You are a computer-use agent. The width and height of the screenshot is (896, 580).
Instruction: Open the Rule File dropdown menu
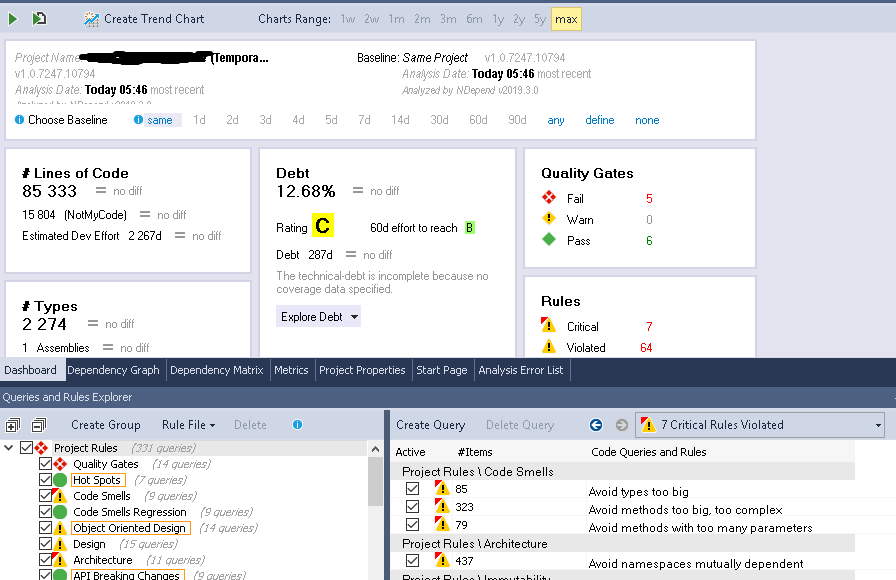point(189,425)
